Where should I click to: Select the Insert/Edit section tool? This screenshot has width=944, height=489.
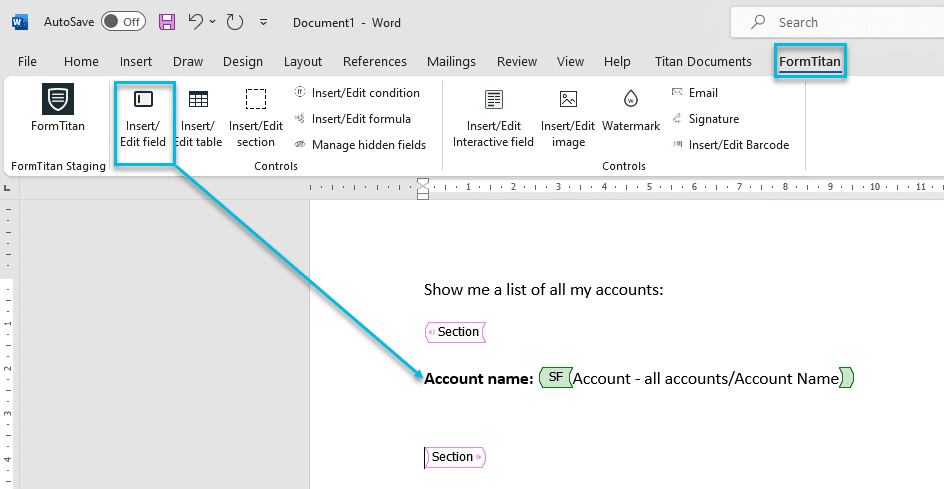(x=256, y=99)
